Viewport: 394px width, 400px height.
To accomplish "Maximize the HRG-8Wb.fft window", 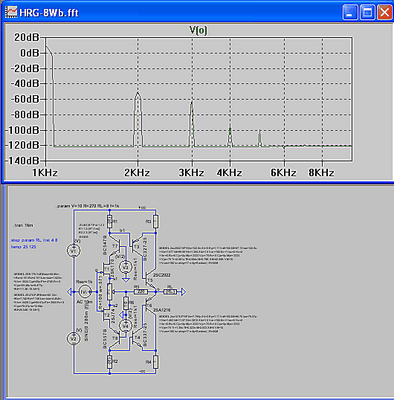I will 367,13.
